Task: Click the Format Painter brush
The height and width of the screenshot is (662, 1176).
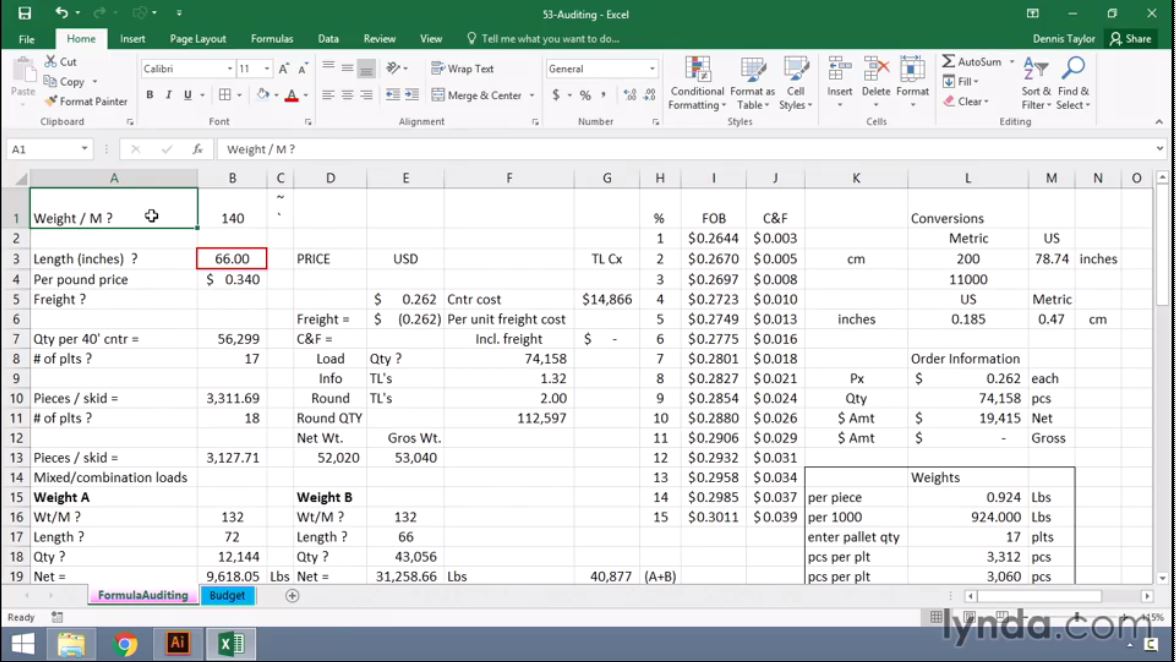Action: [x=50, y=100]
